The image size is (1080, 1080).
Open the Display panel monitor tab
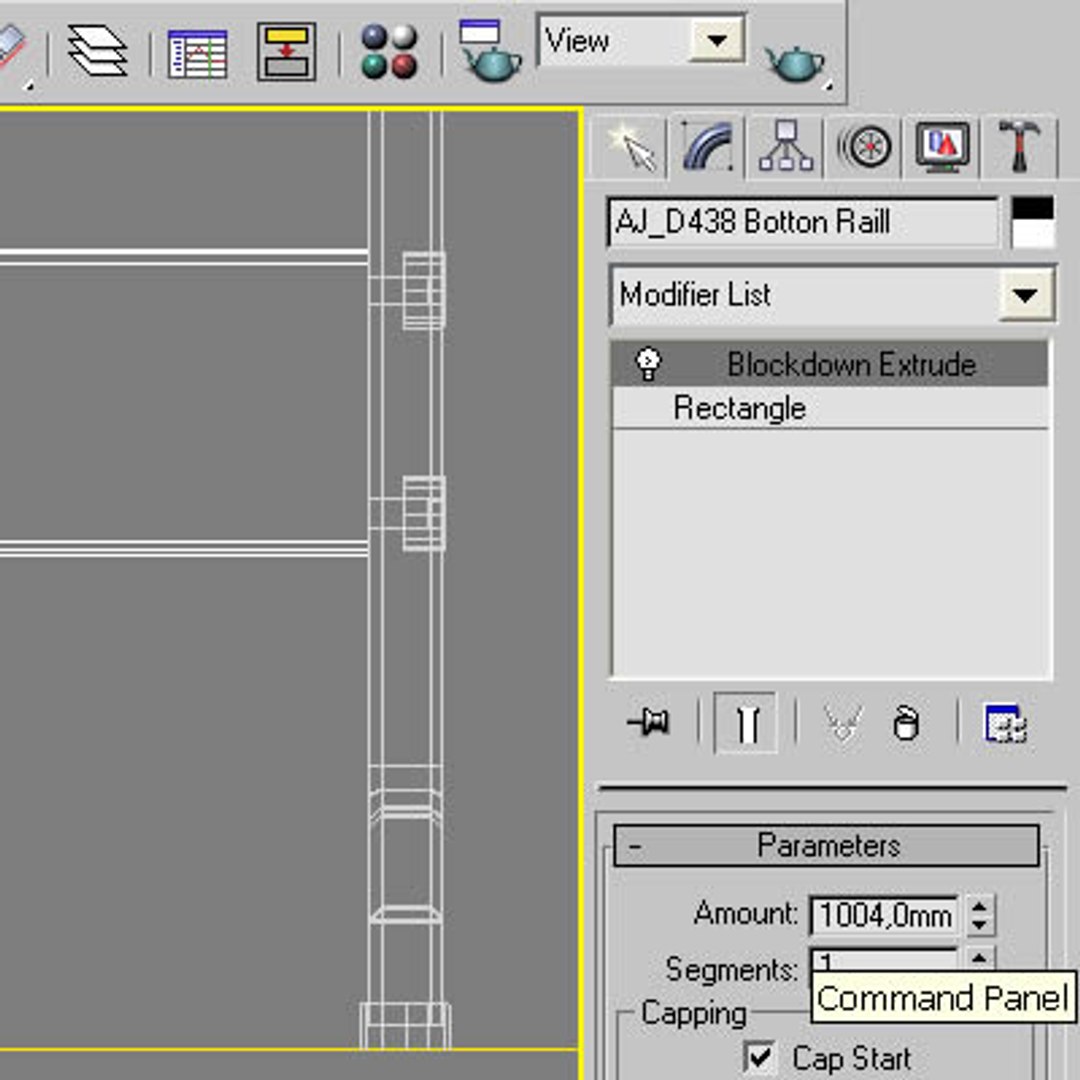tap(943, 147)
